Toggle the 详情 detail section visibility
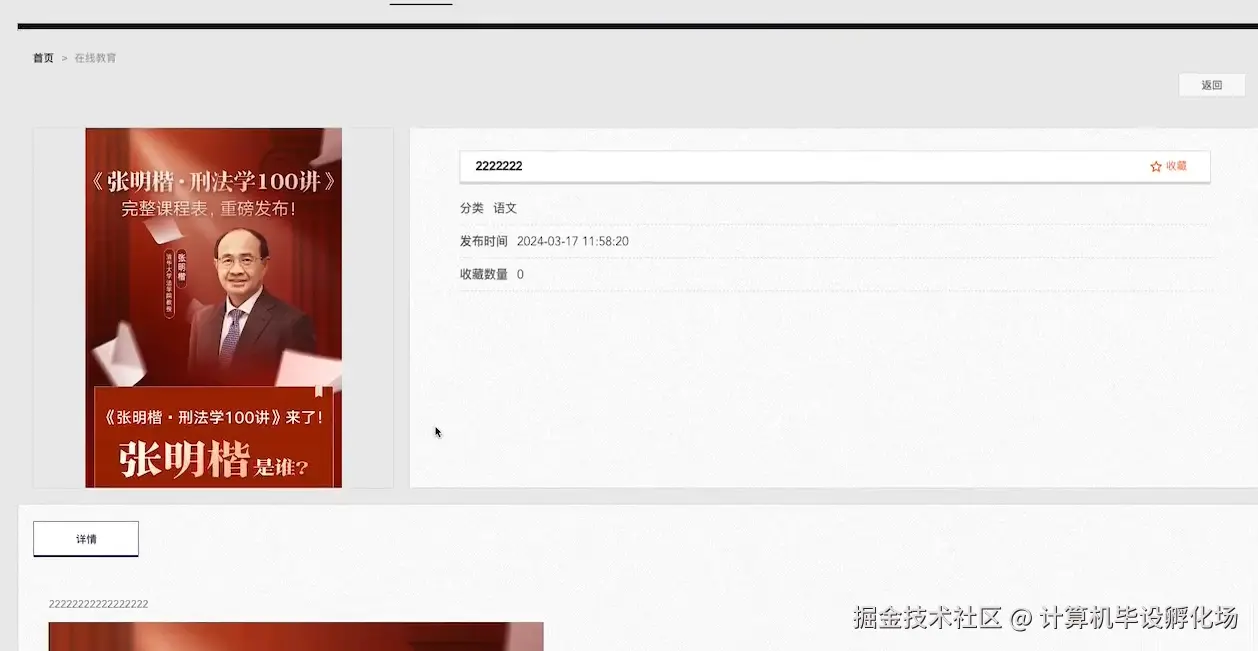Viewport: 1258px width, 651px height. point(85,538)
